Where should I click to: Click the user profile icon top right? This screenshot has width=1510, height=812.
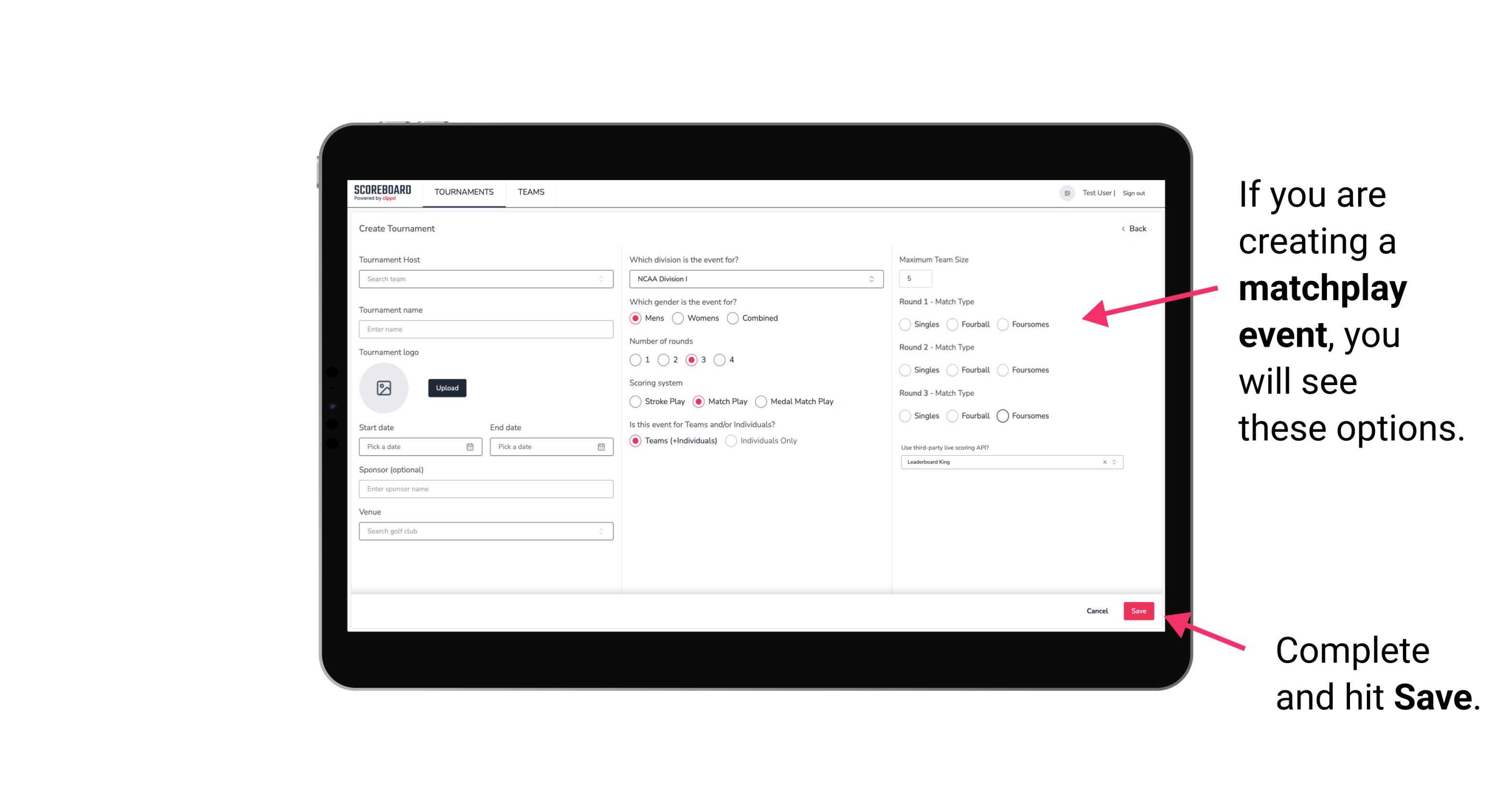tap(1064, 192)
